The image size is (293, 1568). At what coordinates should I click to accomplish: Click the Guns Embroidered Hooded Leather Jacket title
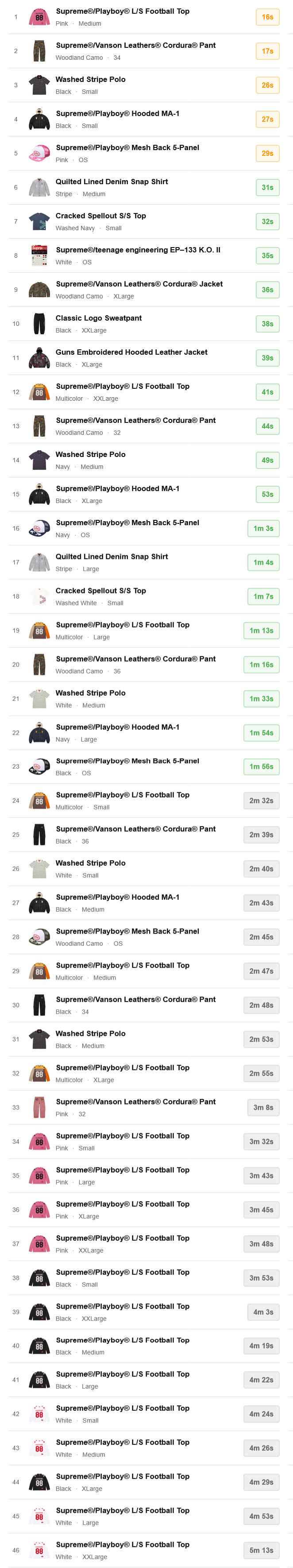click(131, 352)
